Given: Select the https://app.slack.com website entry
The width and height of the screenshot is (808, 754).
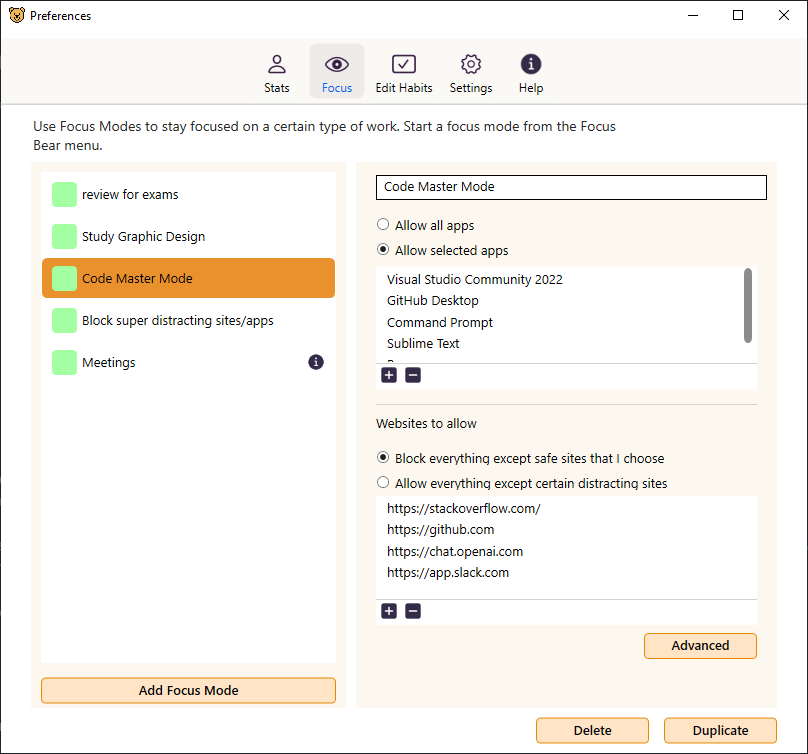Looking at the screenshot, I should [448, 573].
